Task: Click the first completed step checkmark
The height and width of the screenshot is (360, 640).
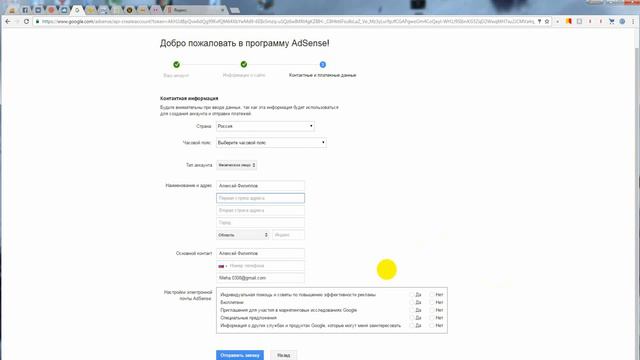Action: click(176, 64)
